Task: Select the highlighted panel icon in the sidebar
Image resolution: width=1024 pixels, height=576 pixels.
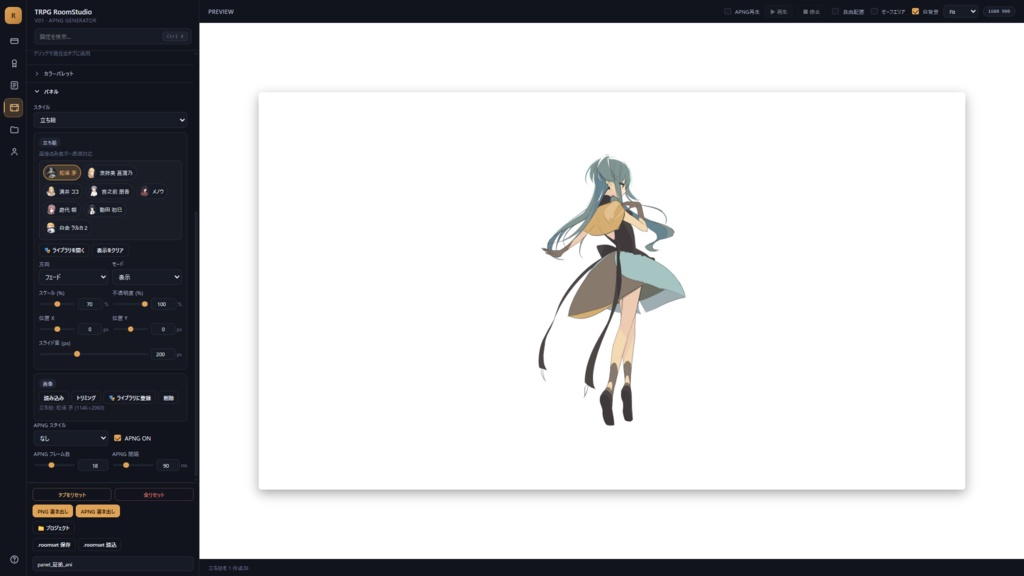Action: click(x=14, y=108)
